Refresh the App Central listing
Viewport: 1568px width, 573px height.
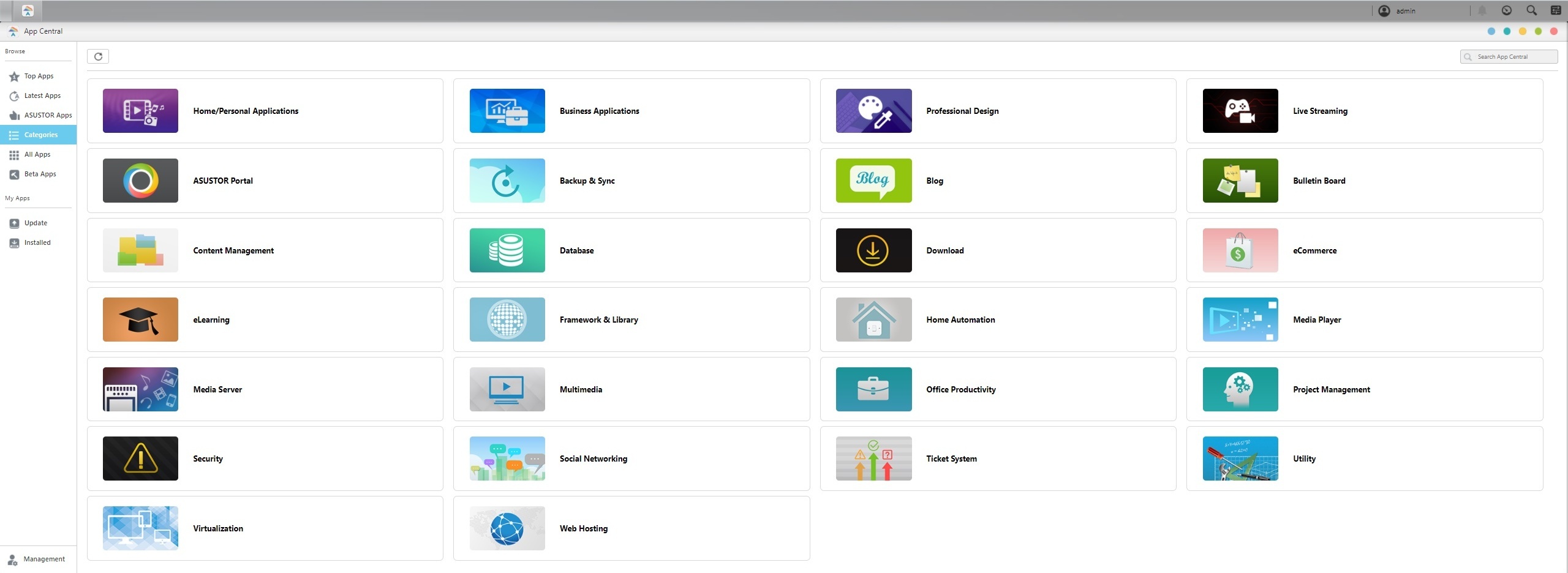(x=98, y=56)
